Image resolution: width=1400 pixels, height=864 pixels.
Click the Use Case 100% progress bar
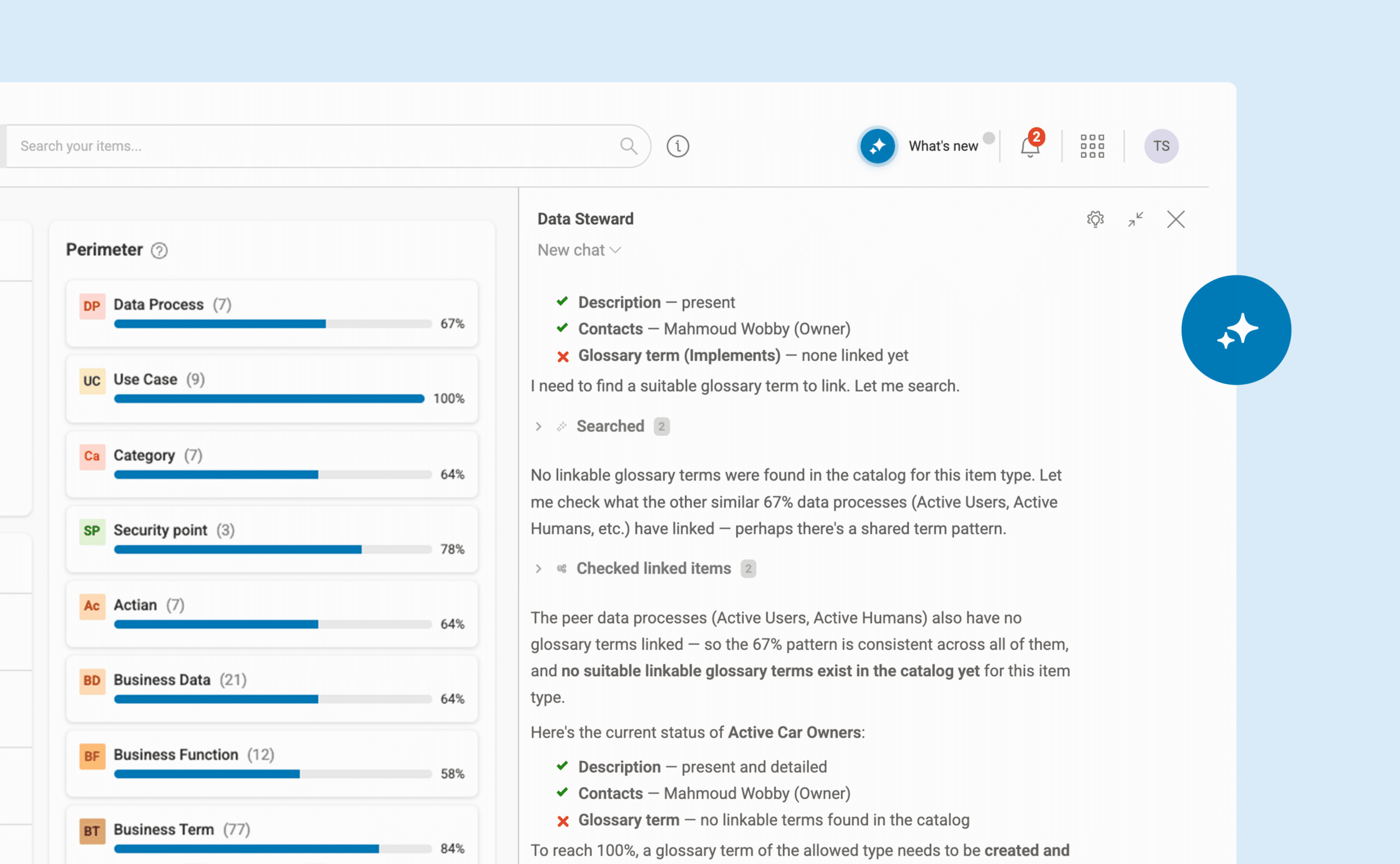269,399
